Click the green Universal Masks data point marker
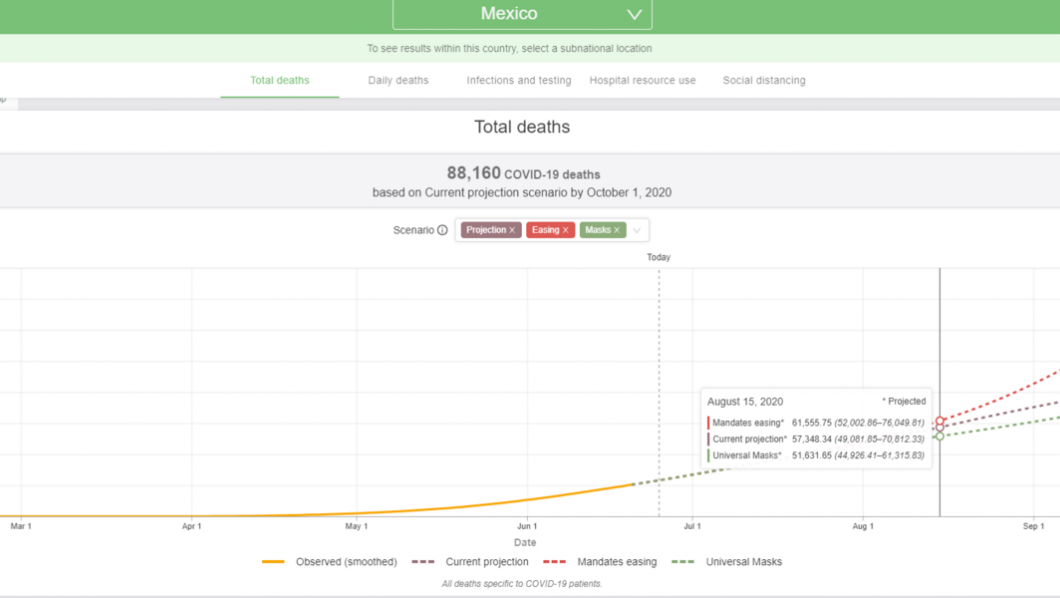The image size is (1060, 598). click(x=940, y=436)
